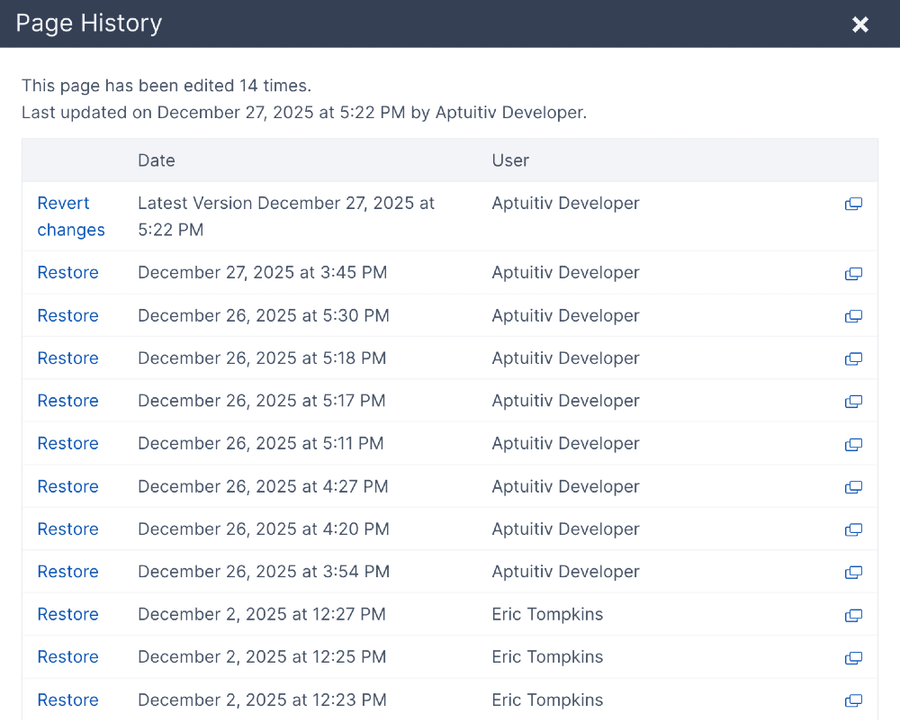Click preview icon for December 26 5:11 PM entry

(853, 444)
